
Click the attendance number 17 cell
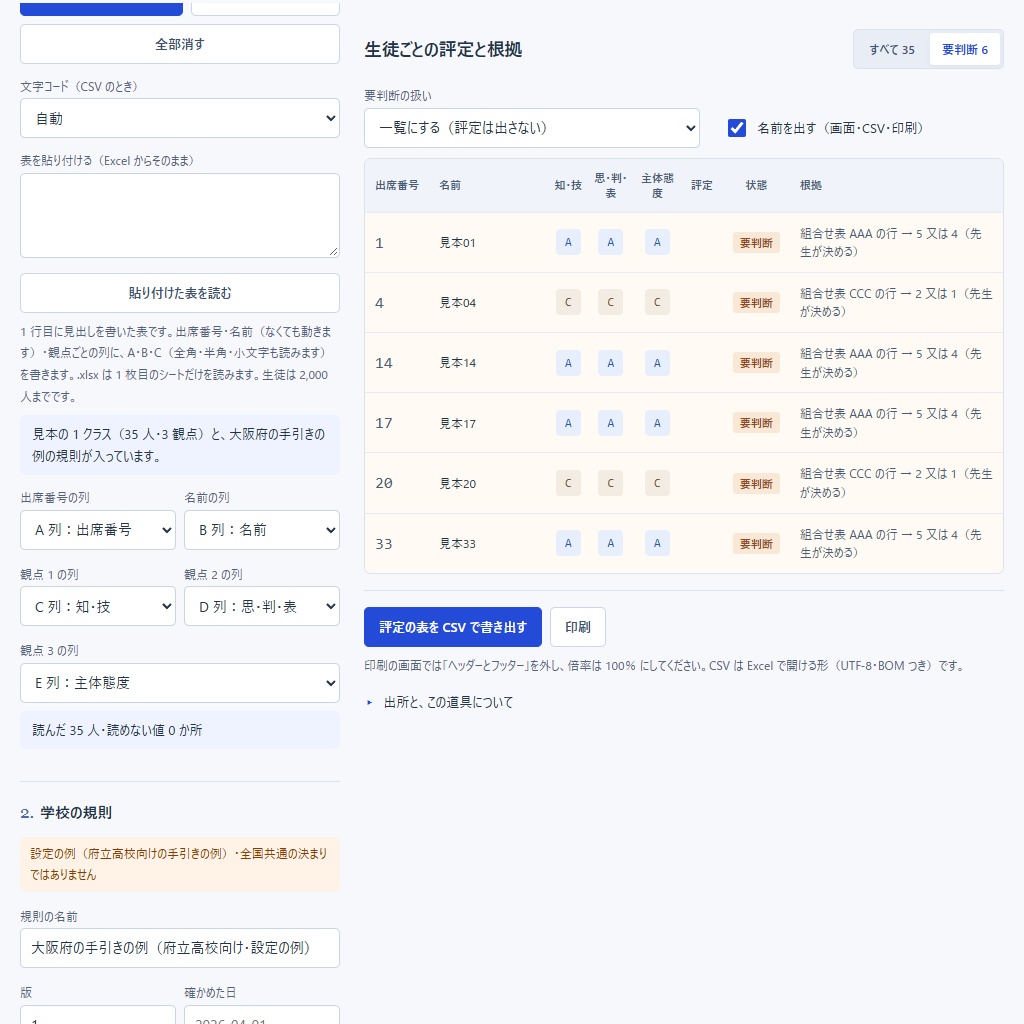click(384, 423)
